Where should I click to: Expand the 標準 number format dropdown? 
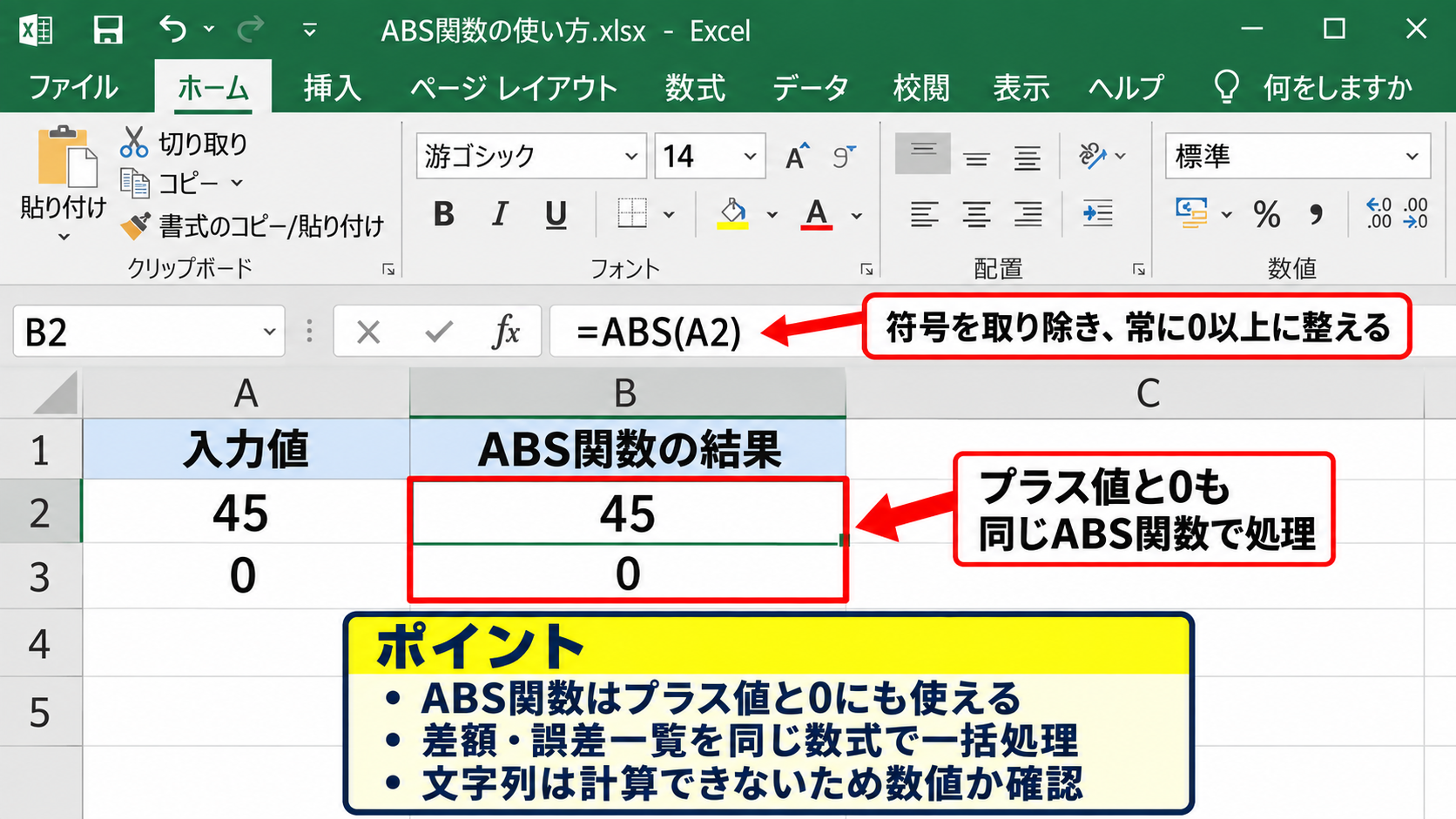click(x=1412, y=157)
